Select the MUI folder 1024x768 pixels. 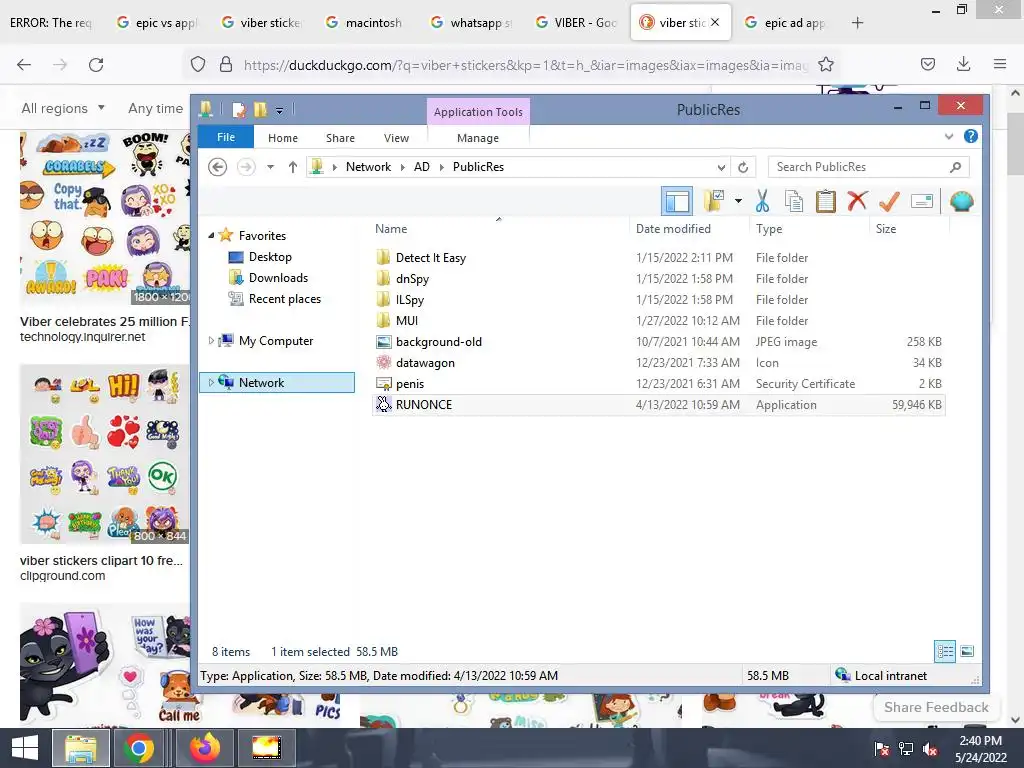point(658,320)
